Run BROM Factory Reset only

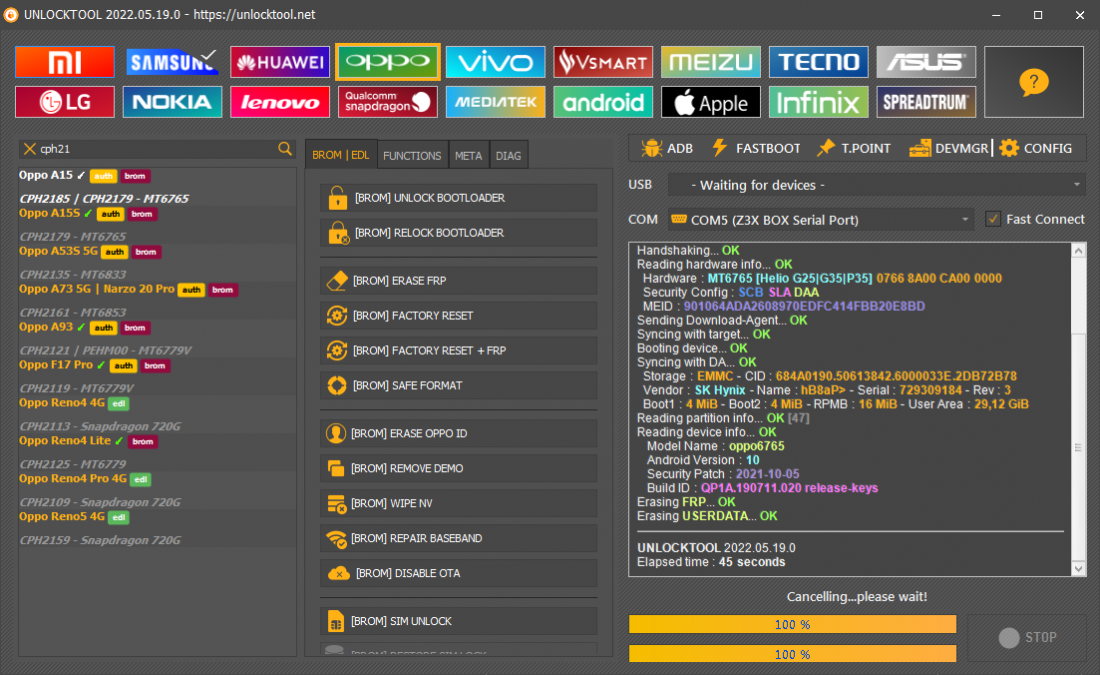(x=459, y=316)
